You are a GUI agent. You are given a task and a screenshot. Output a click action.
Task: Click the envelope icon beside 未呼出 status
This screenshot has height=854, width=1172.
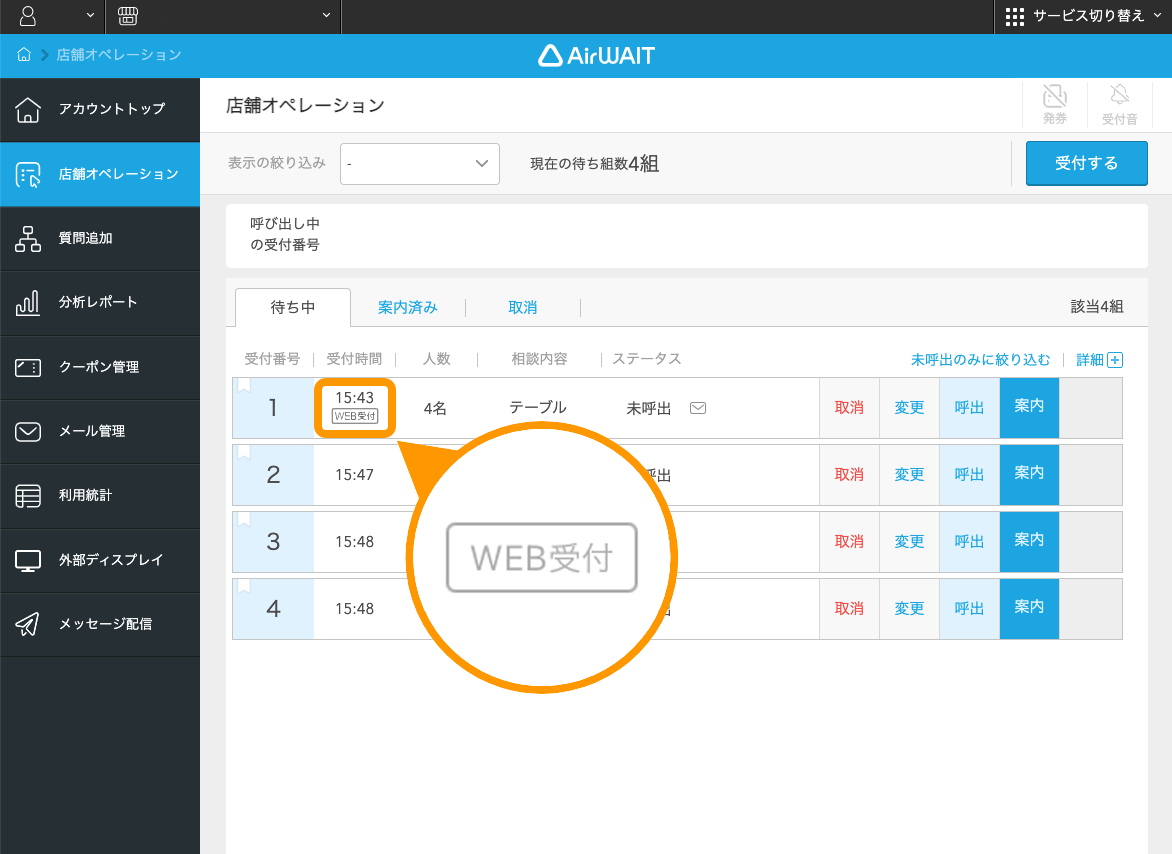(x=697, y=408)
